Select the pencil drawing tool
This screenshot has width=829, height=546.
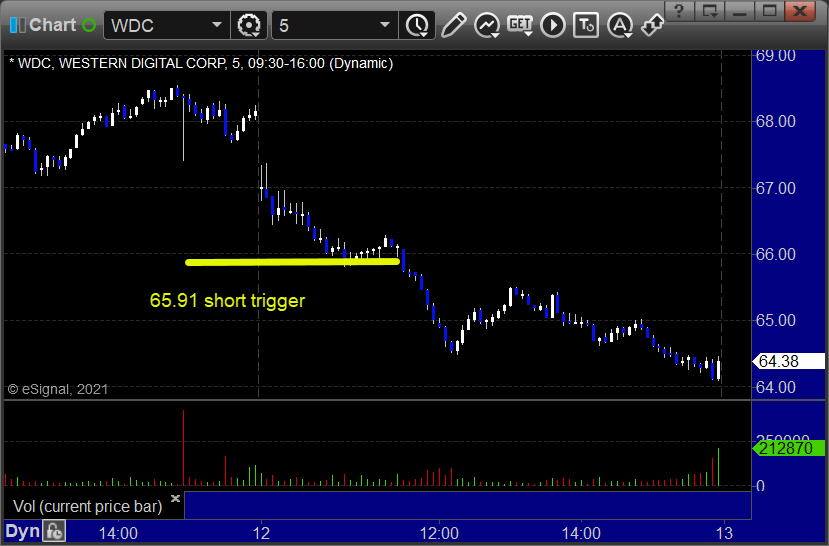coord(454,25)
